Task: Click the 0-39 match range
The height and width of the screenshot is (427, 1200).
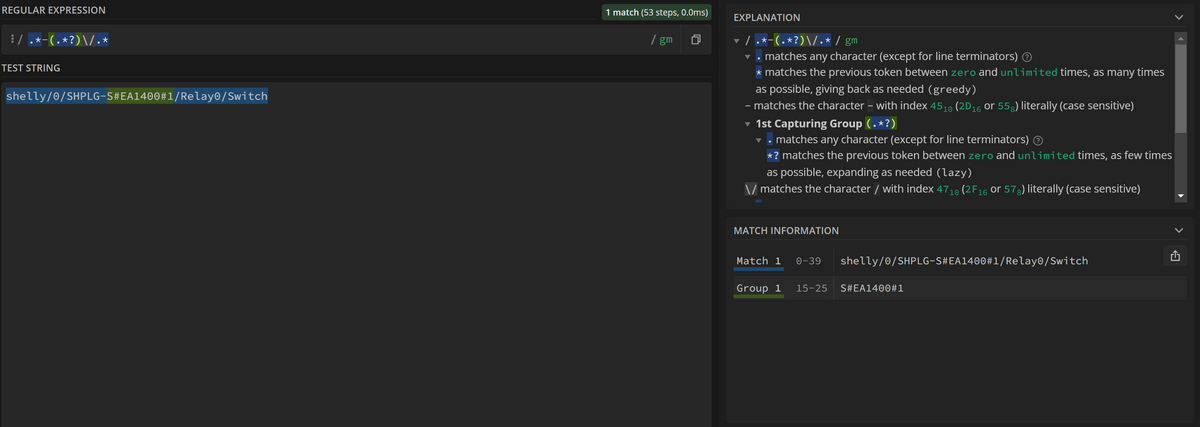Action: tap(808, 261)
